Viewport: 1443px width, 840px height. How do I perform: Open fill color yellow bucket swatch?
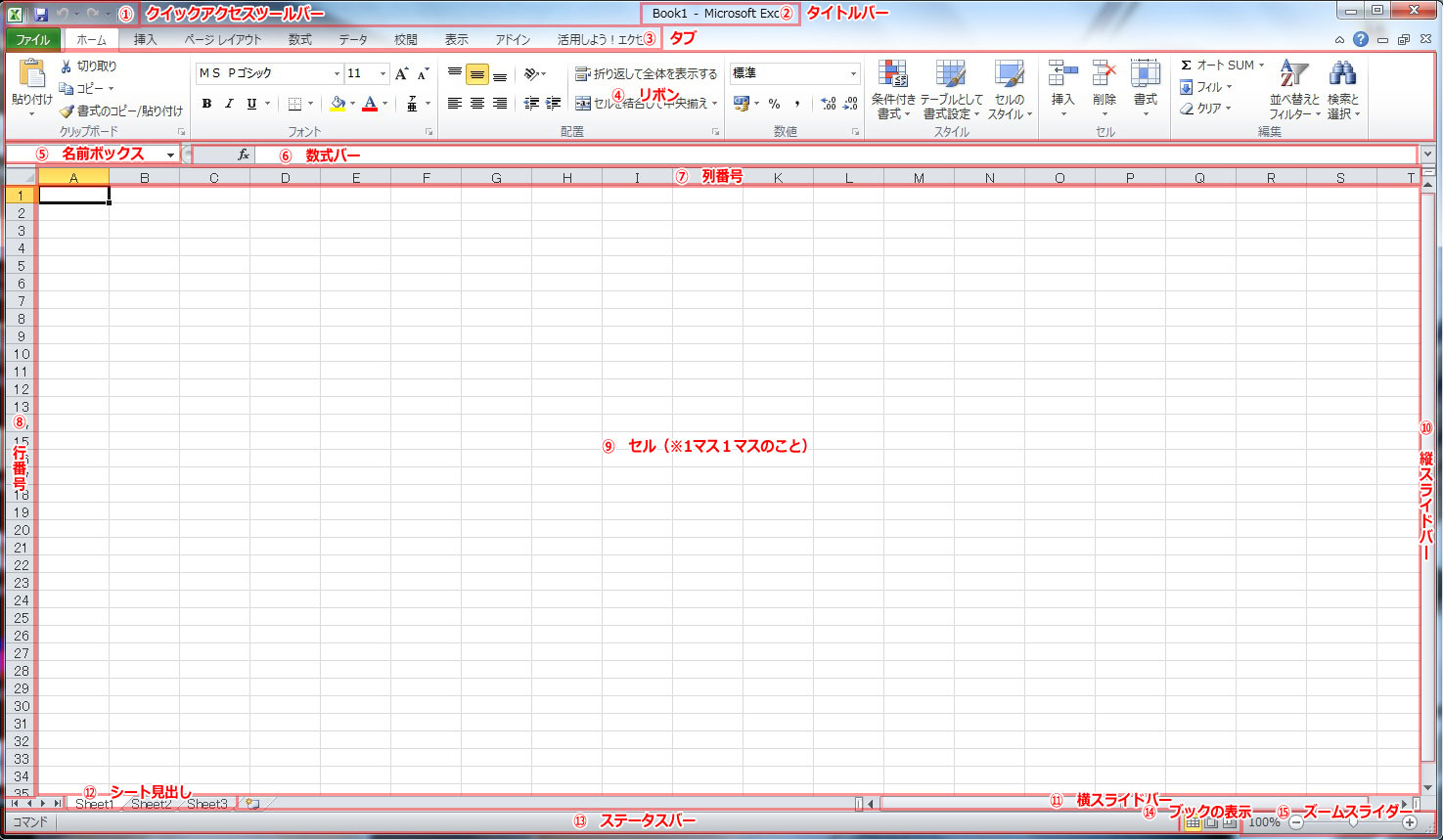point(338,104)
